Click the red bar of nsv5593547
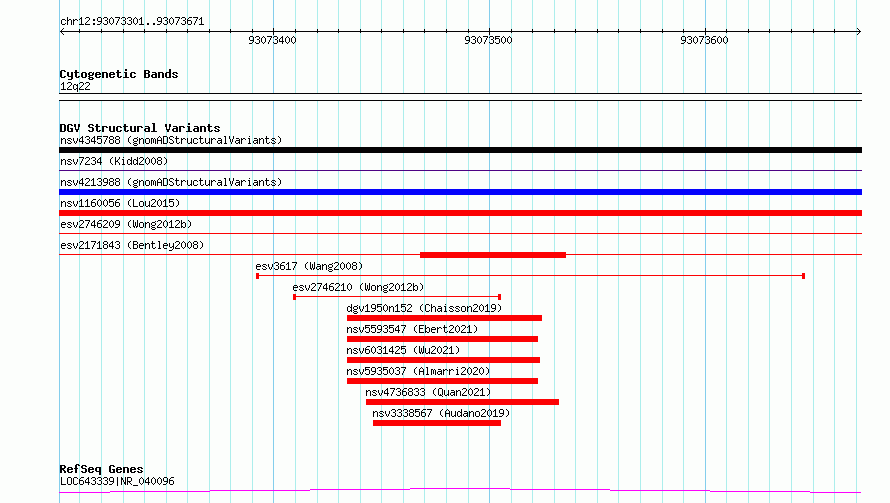The image size is (890, 503). pos(442,339)
